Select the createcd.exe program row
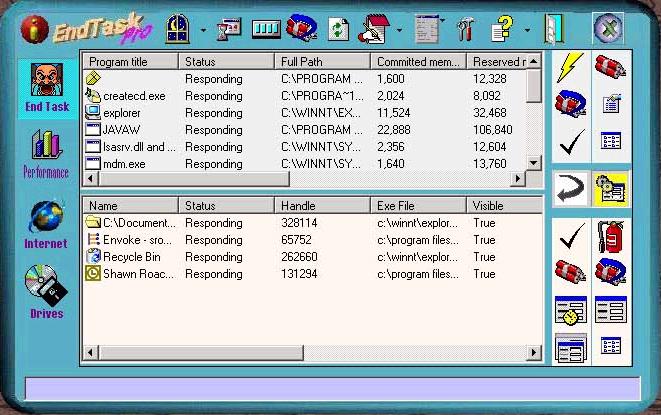661x415 pixels. pyautogui.click(x=304, y=96)
